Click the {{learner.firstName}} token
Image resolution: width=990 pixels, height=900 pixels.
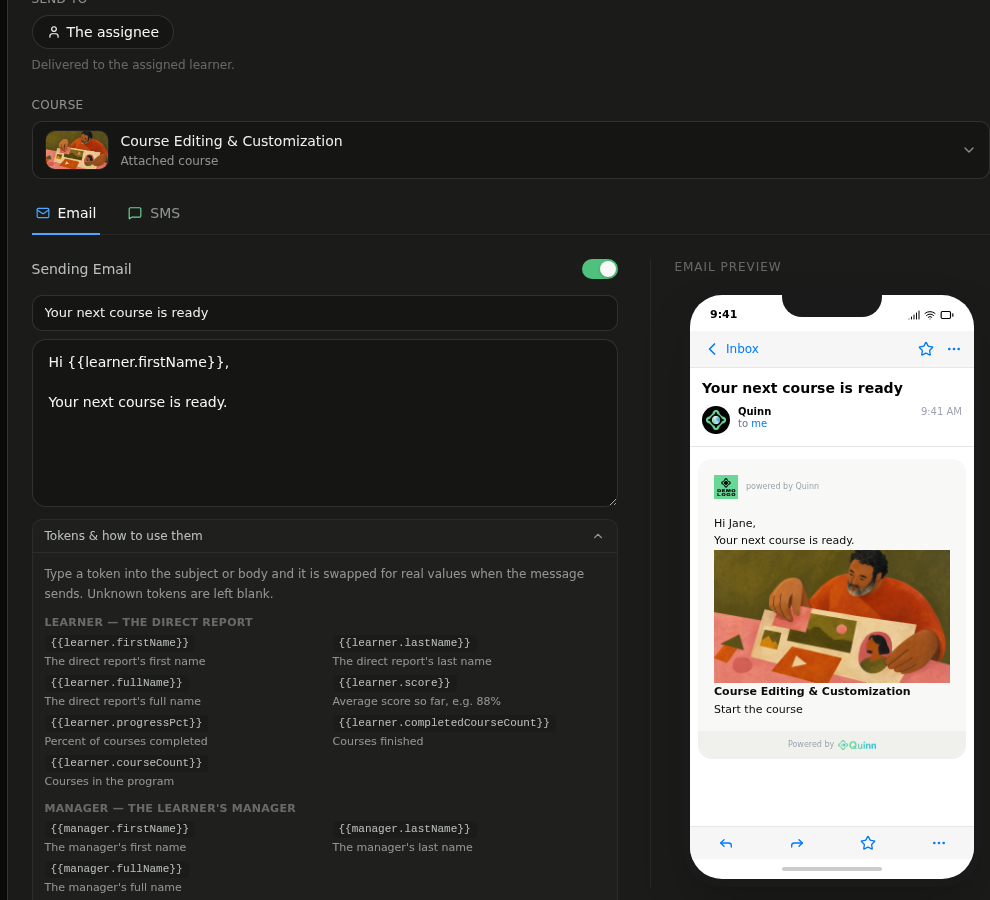click(x=119, y=643)
